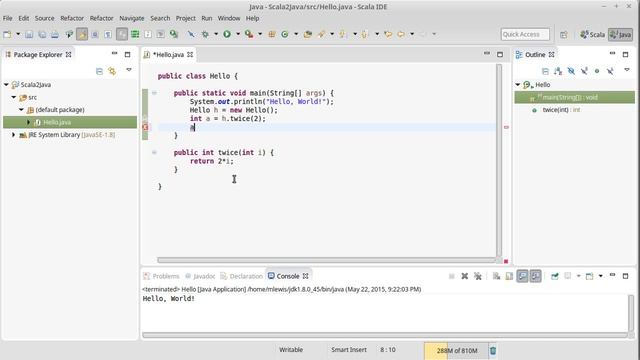
Task: Click the error marker in editor gutter
Action: pos(145,127)
